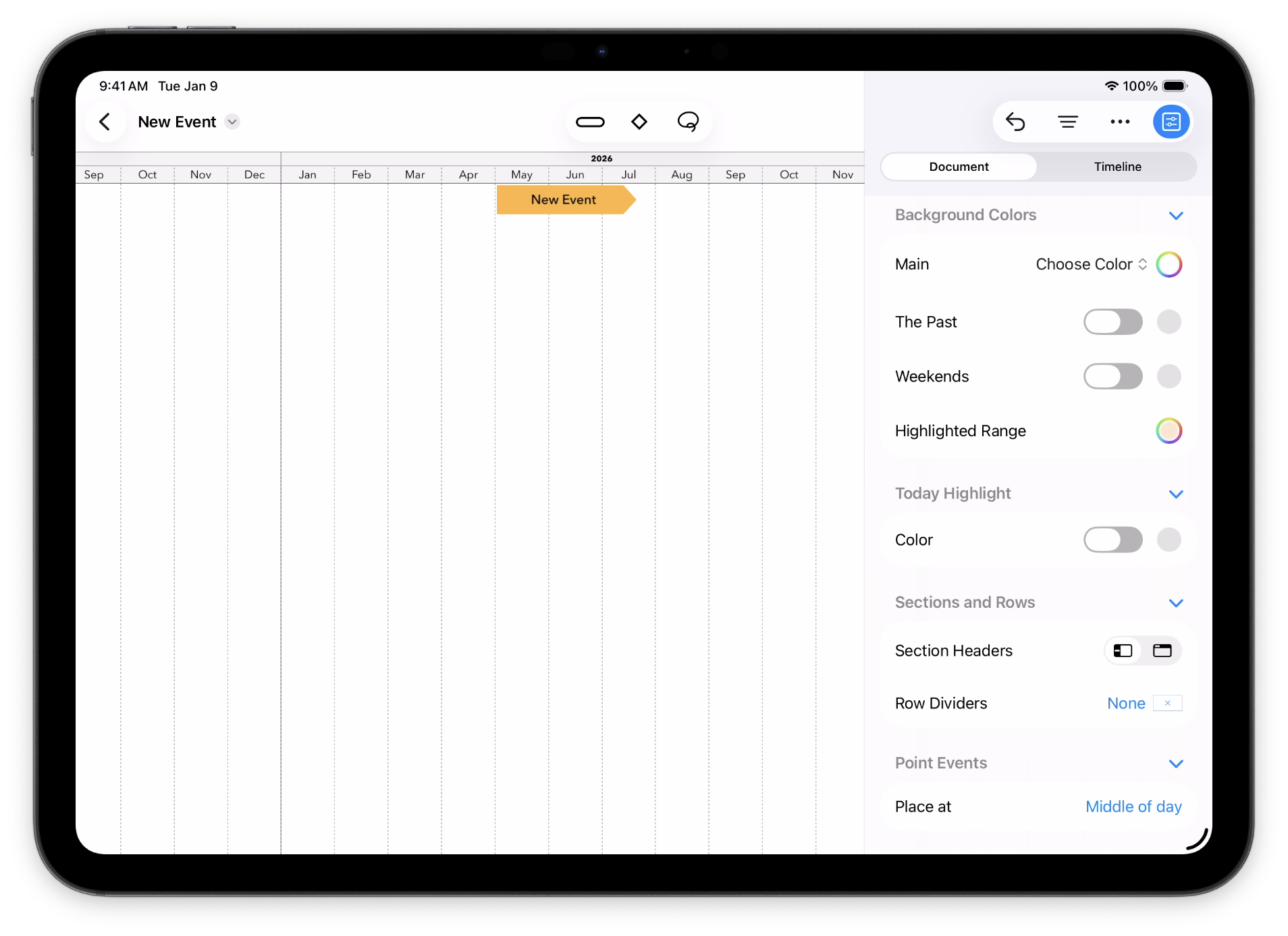
Task: Open the filter list icon
Action: coord(1067,122)
